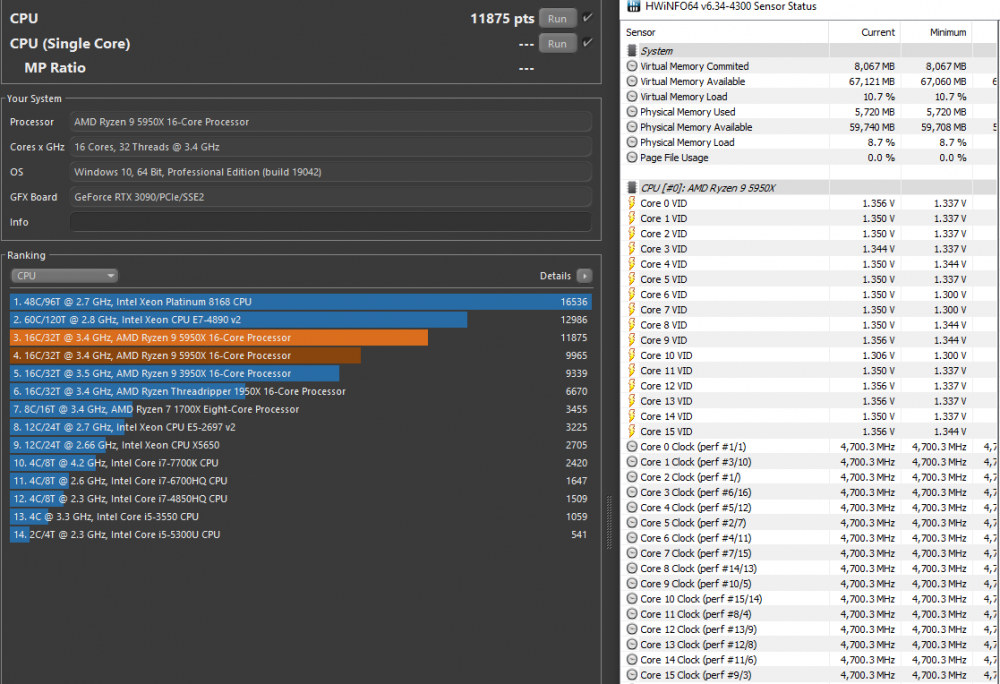Click the System group chip icon
This screenshot has width=1000, height=684.
pos(632,50)
